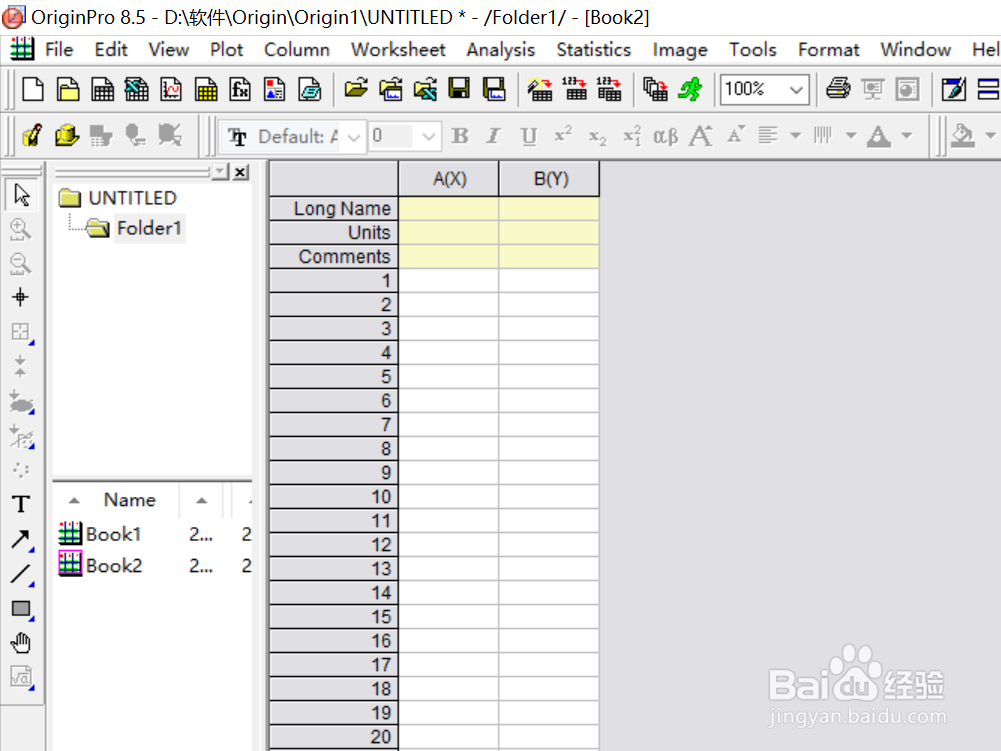The width and height of the screenshot is (1001, 751).
Task: Close the Project Explorer panel
Action: tap(241, 172)
